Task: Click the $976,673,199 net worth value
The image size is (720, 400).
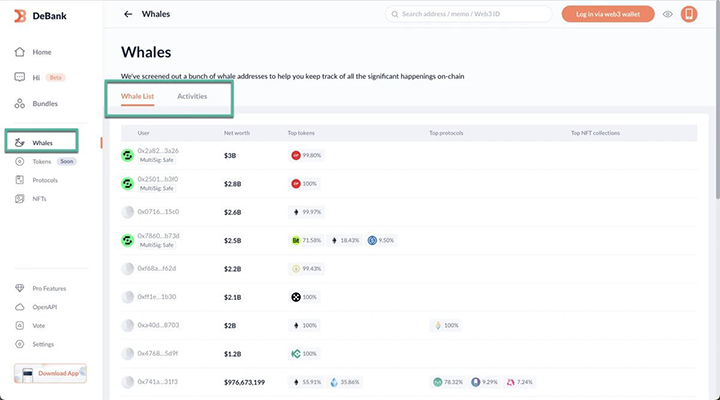Action: (x=244, y=382)
